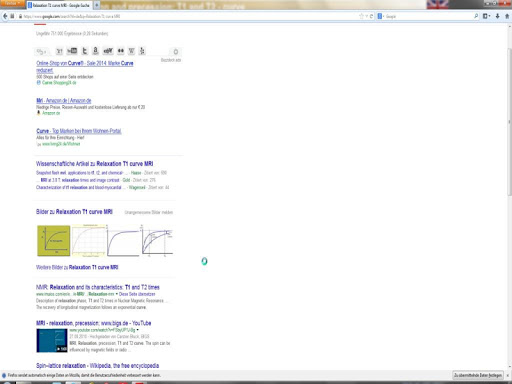Click the Amazon icon in search shortcuts row
Screen dimensions: 512x384
(x=96, y=51)
